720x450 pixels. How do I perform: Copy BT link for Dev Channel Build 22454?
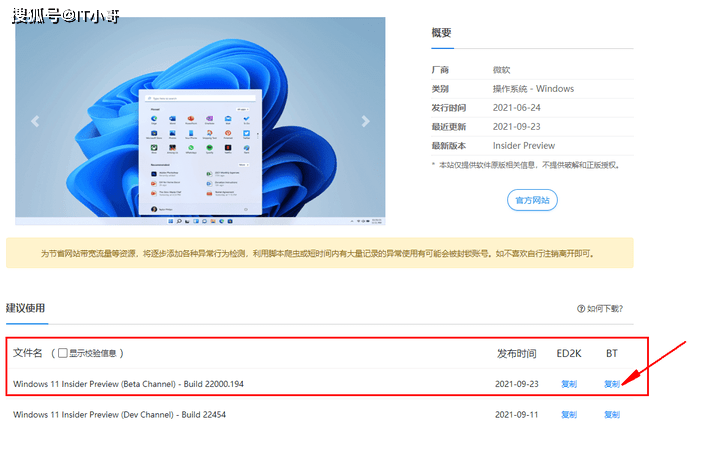click(612, 415)
